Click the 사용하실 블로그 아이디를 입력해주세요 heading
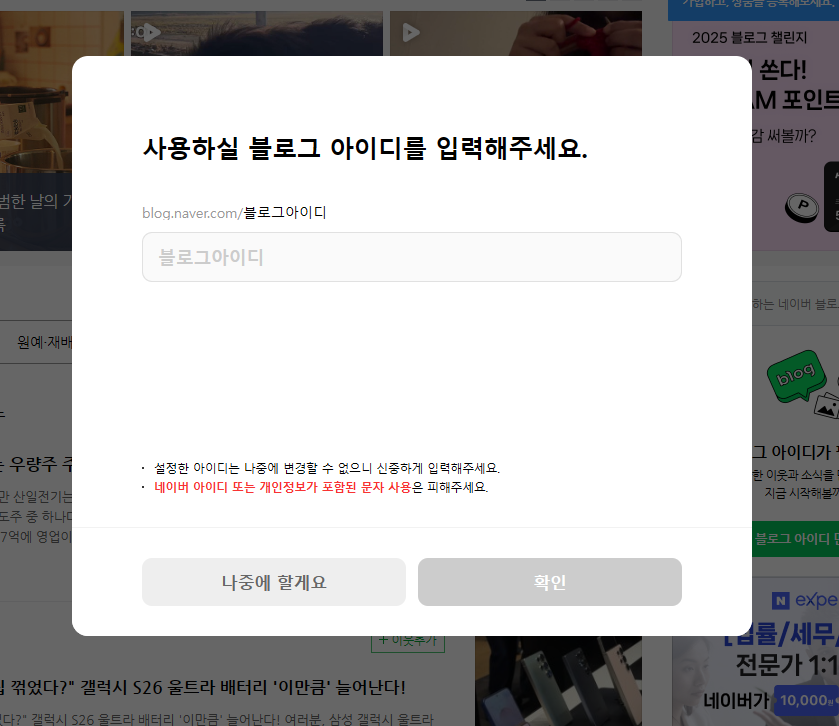The height and width of the screenshot is (726, 839). tap(365, 148)
